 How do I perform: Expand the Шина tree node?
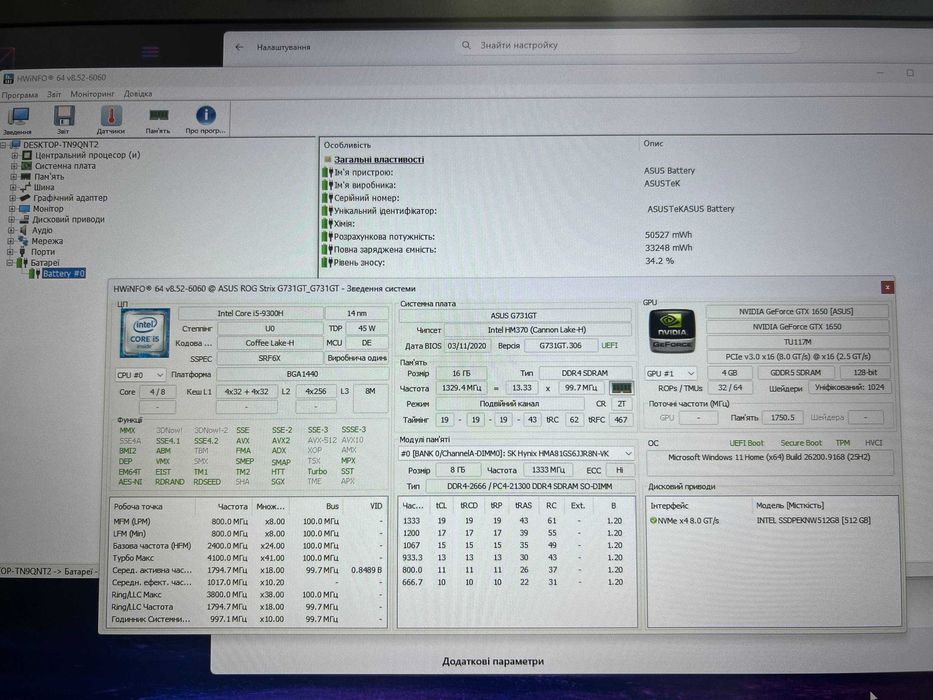(x=13, y=188)
